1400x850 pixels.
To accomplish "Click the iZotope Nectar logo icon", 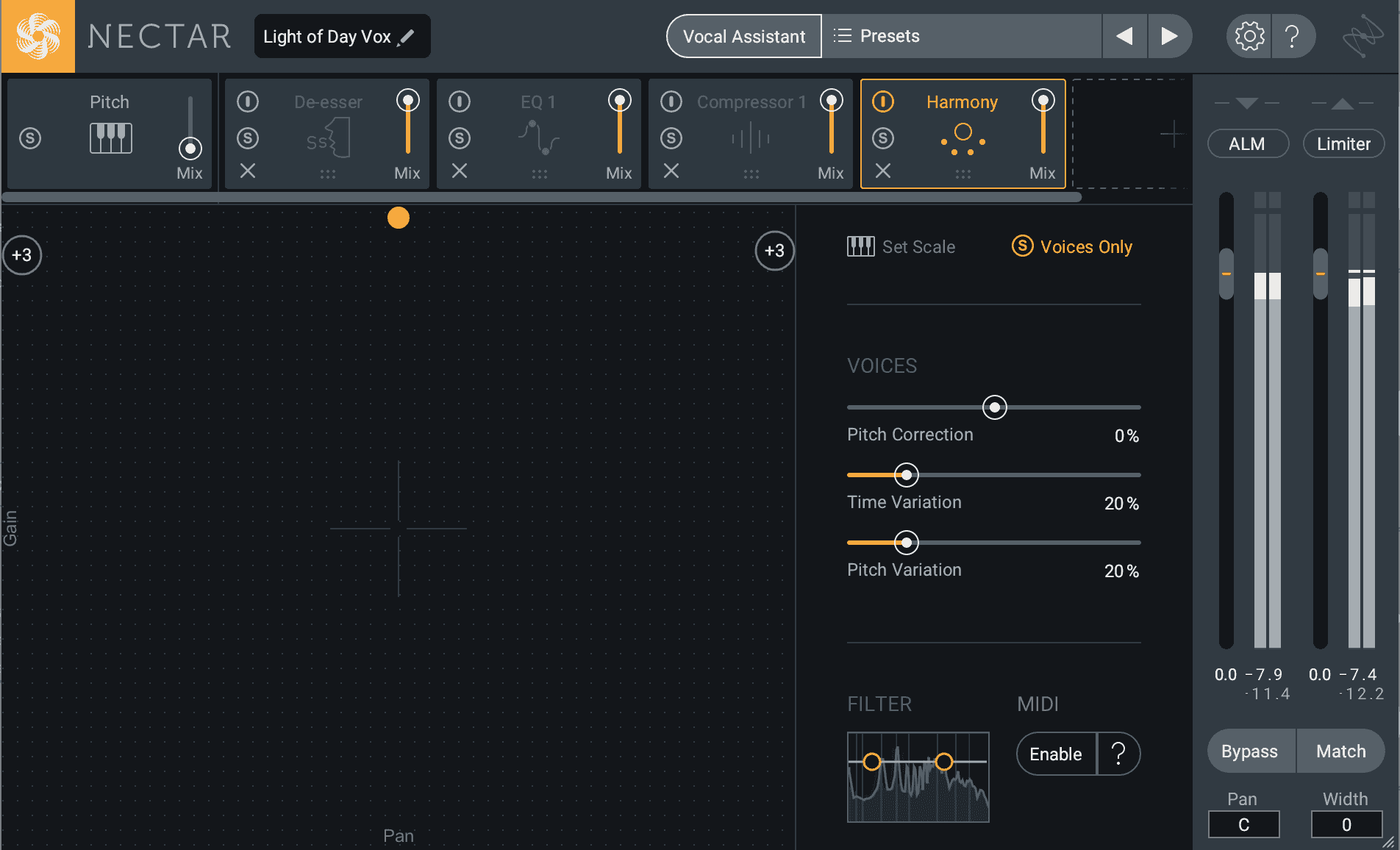I will [37, 36].
